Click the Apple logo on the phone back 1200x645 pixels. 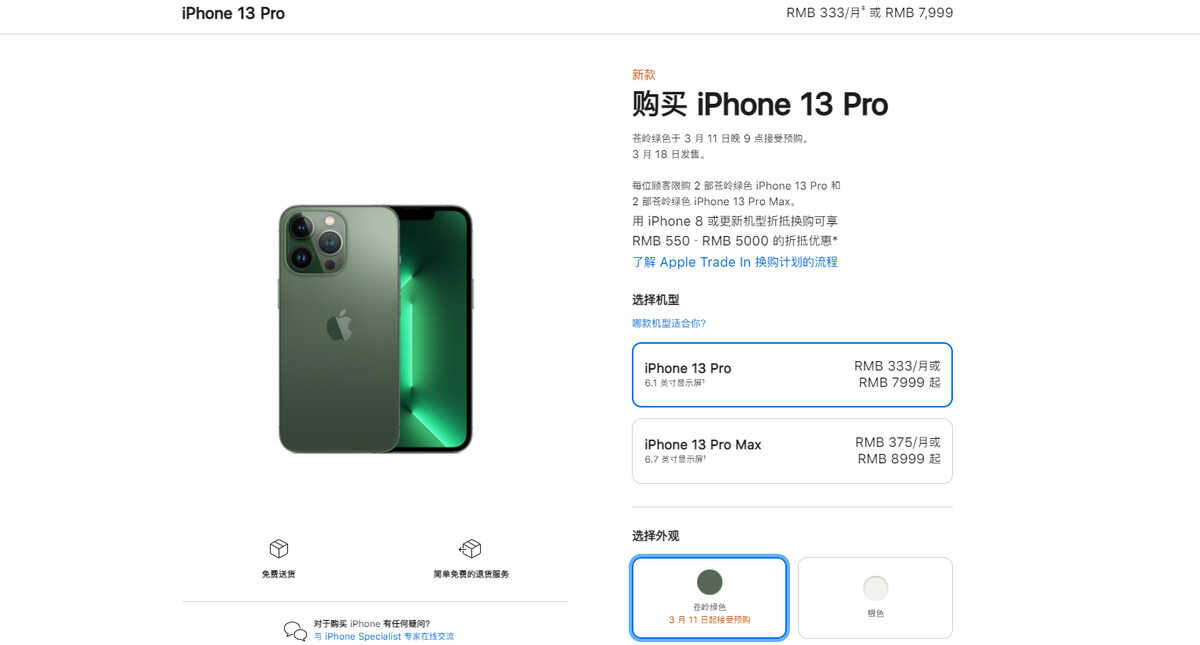coord(339,325)
